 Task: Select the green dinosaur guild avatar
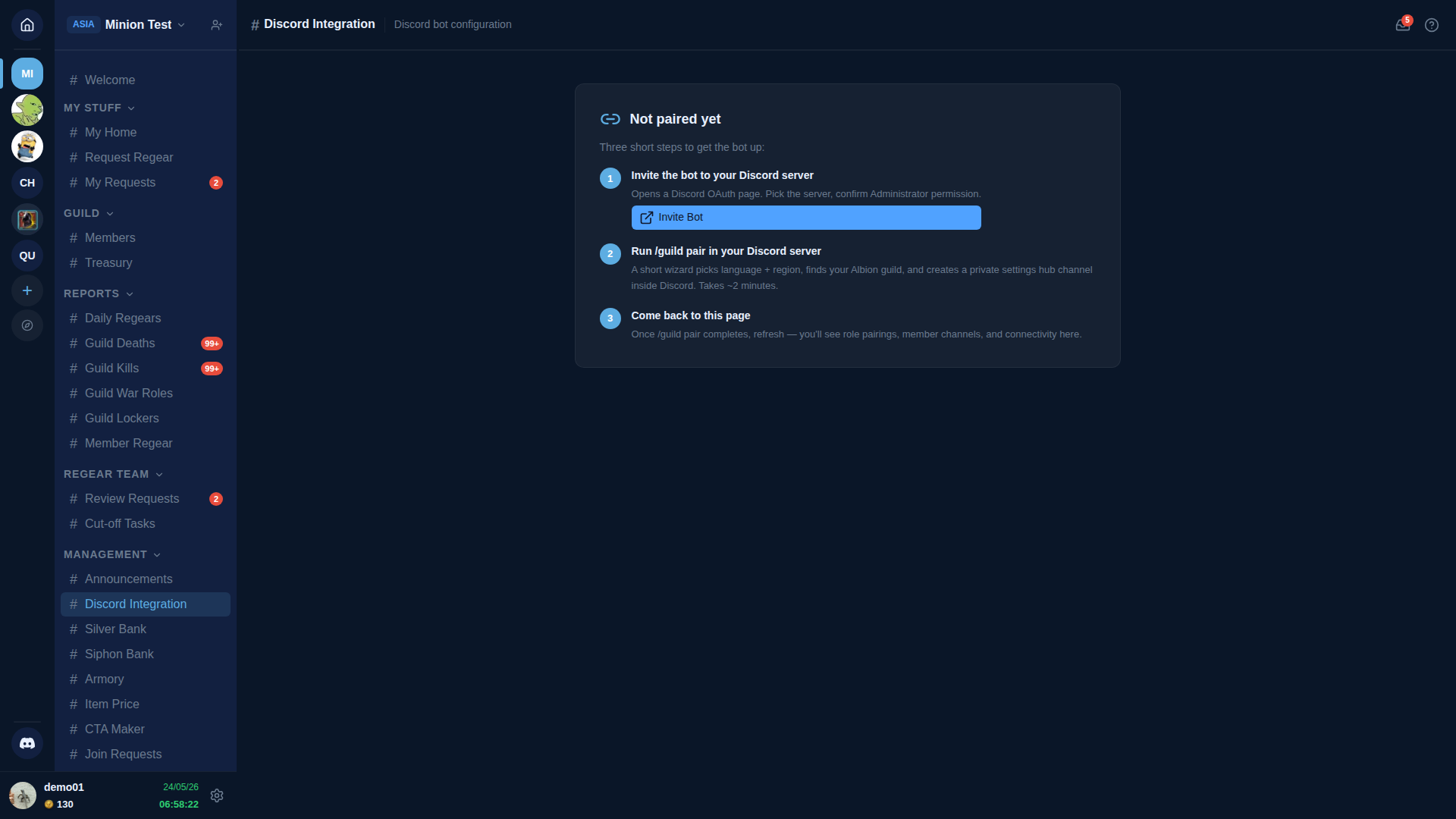coord(27,110)
